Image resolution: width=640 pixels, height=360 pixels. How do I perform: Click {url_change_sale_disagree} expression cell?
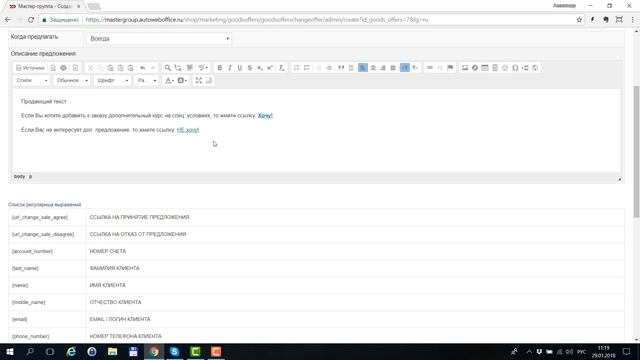point(47,234)
